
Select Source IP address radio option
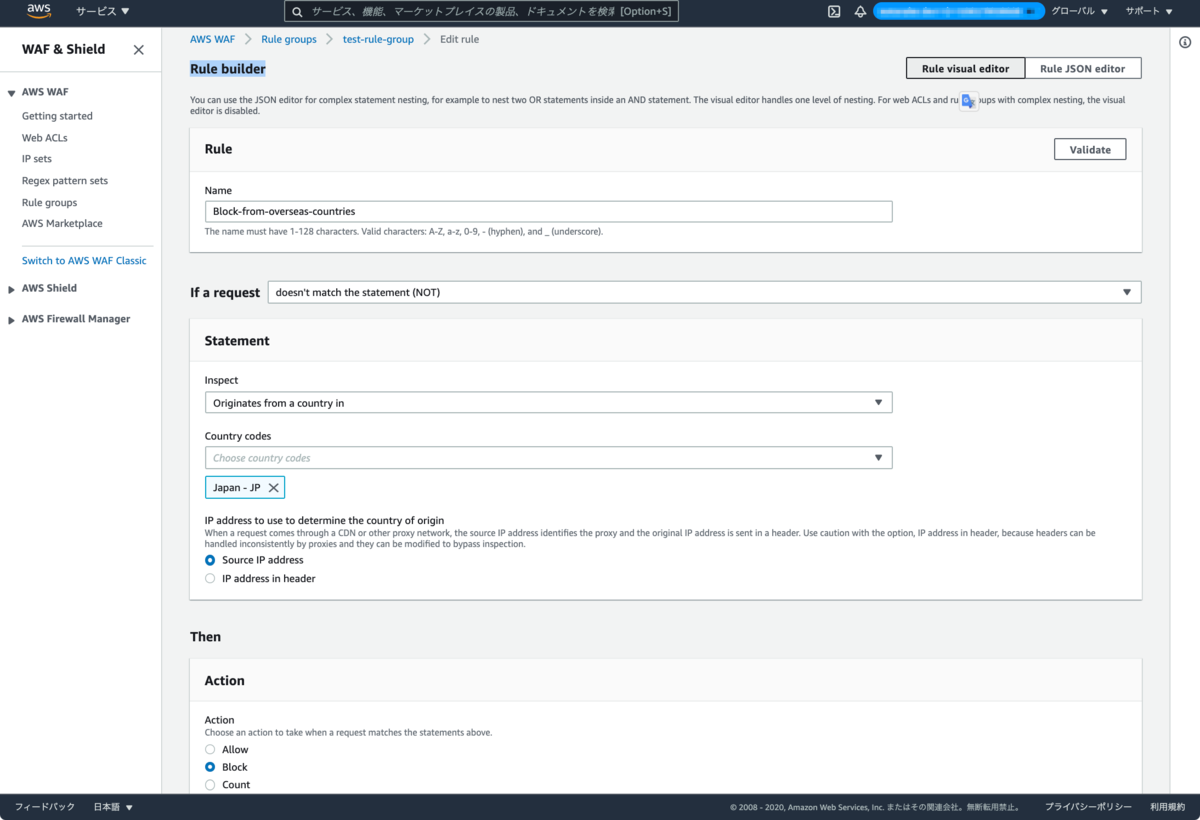point(210,560)
